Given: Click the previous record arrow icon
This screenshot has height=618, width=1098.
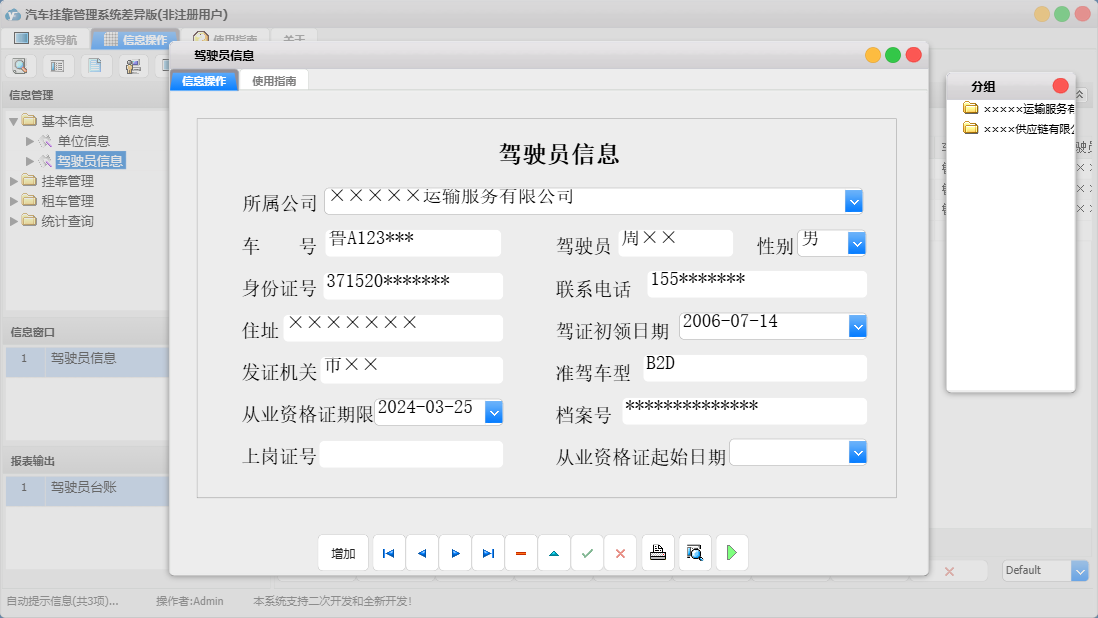Looking at the screenshot, I should click(421, 552).
